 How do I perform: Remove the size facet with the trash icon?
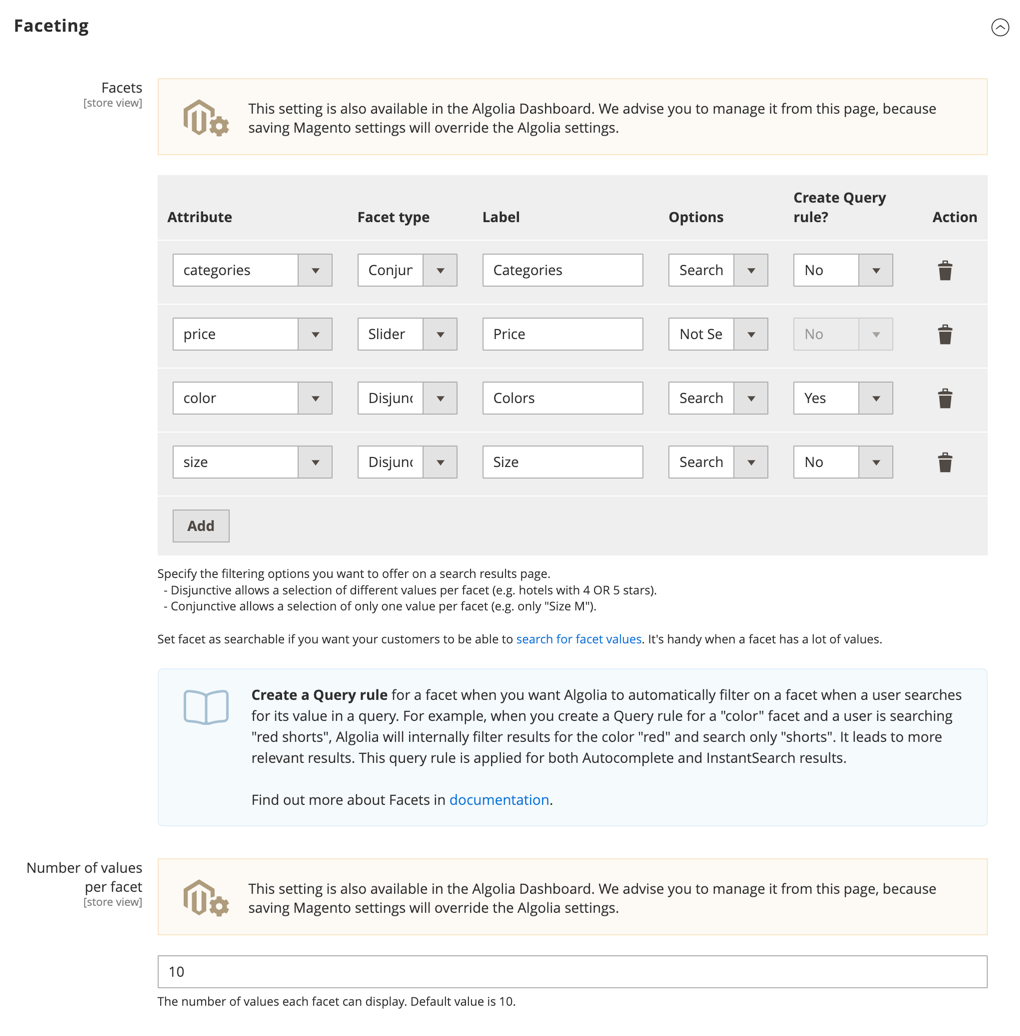coord(944,461)
